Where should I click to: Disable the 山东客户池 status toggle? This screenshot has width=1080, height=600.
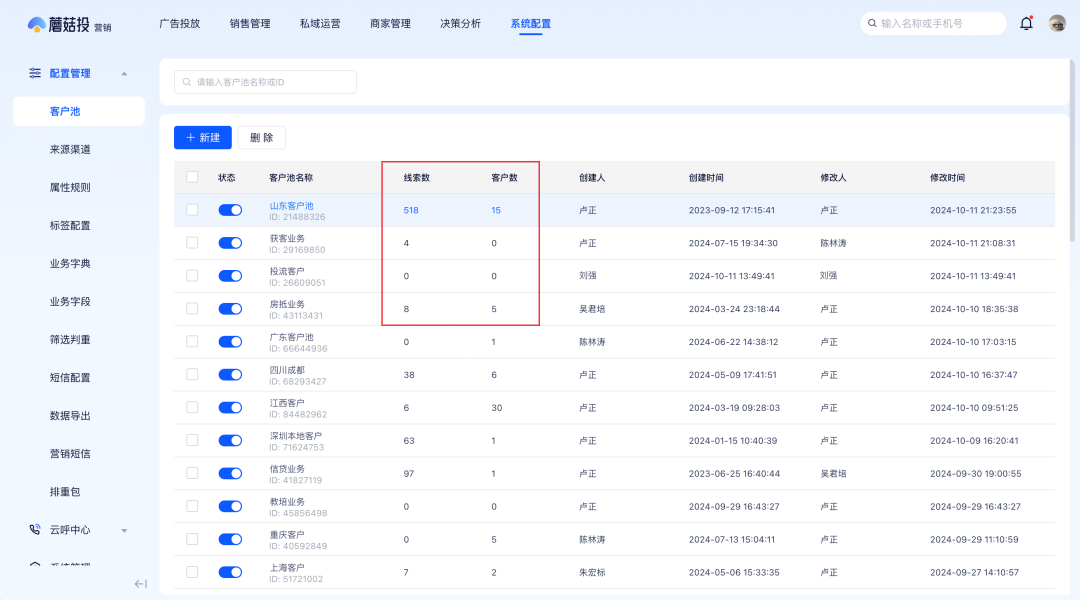pos(230,210)
